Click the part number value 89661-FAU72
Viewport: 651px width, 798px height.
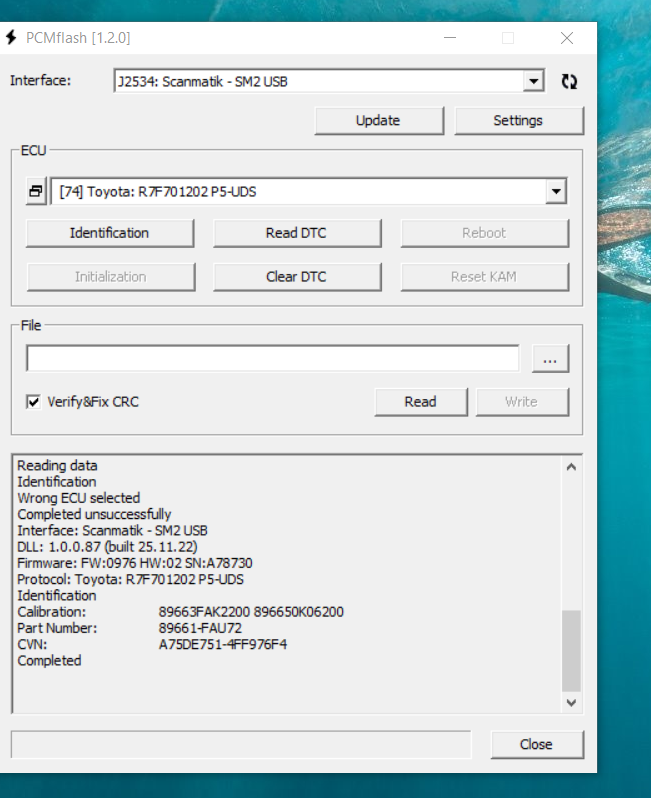200,628
